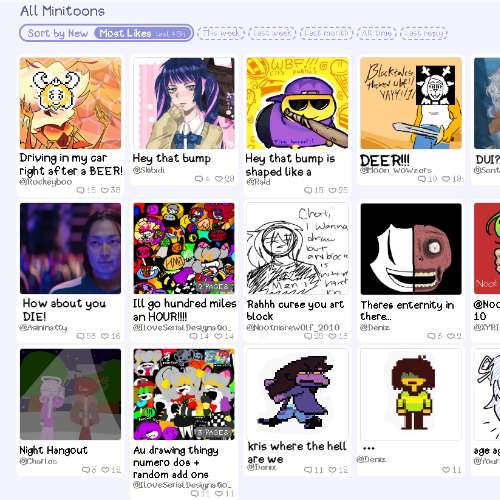500x500 pixels.
Task: Click heart icon on How about you DIE! post
Action: [x=105, y=336]
